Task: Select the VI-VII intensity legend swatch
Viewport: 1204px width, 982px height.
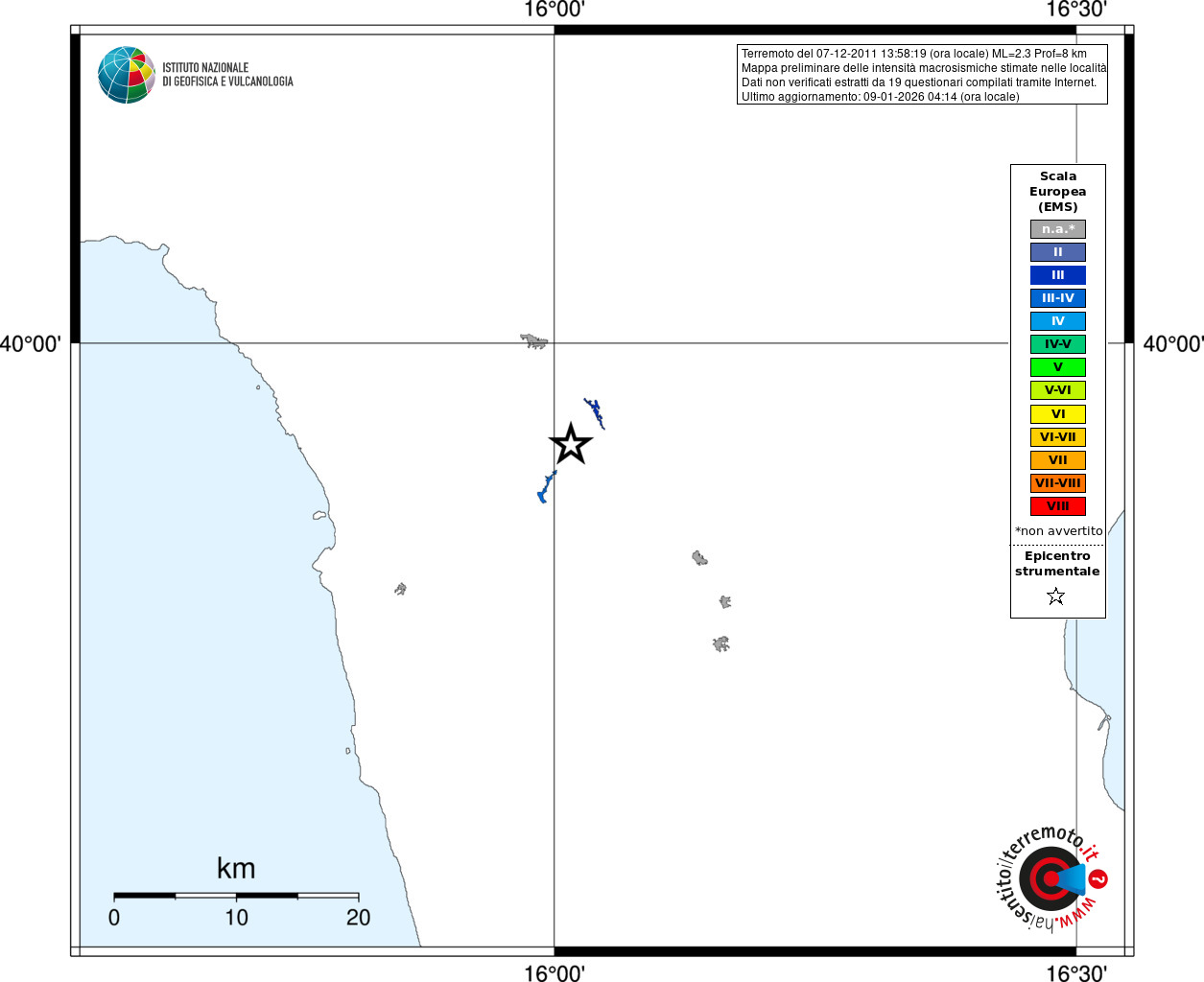Action: [x=1058, y=437]
